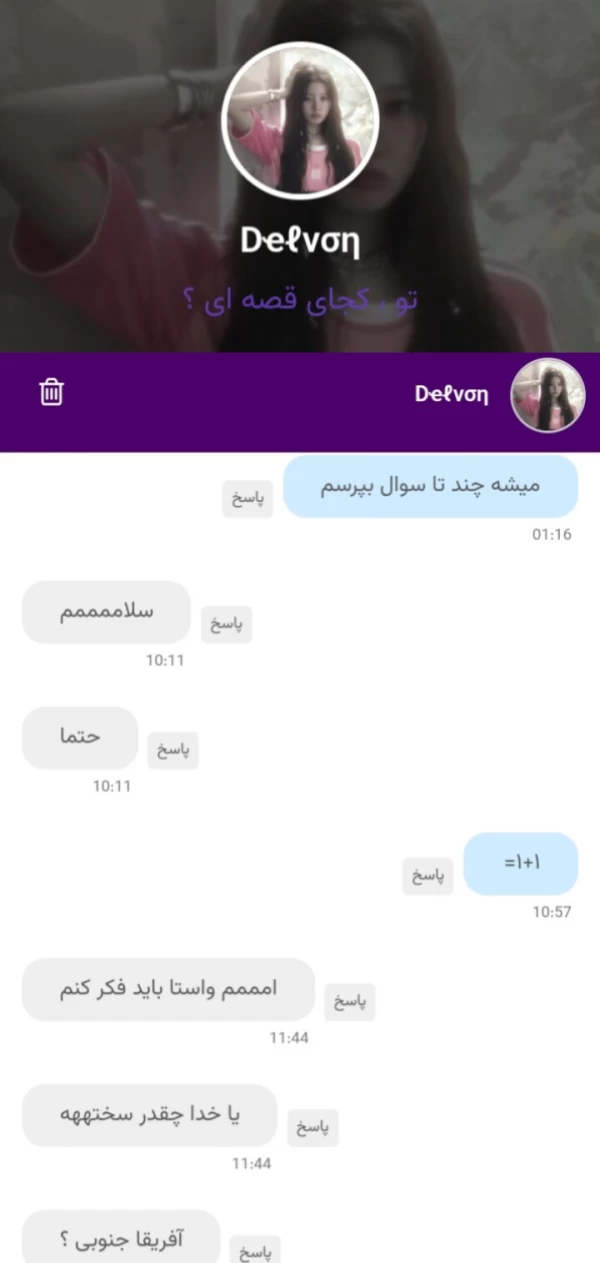Tap the Delvon name below the profile picture
The width and height of the screenshot is (600, 1263).
[300, 242]
